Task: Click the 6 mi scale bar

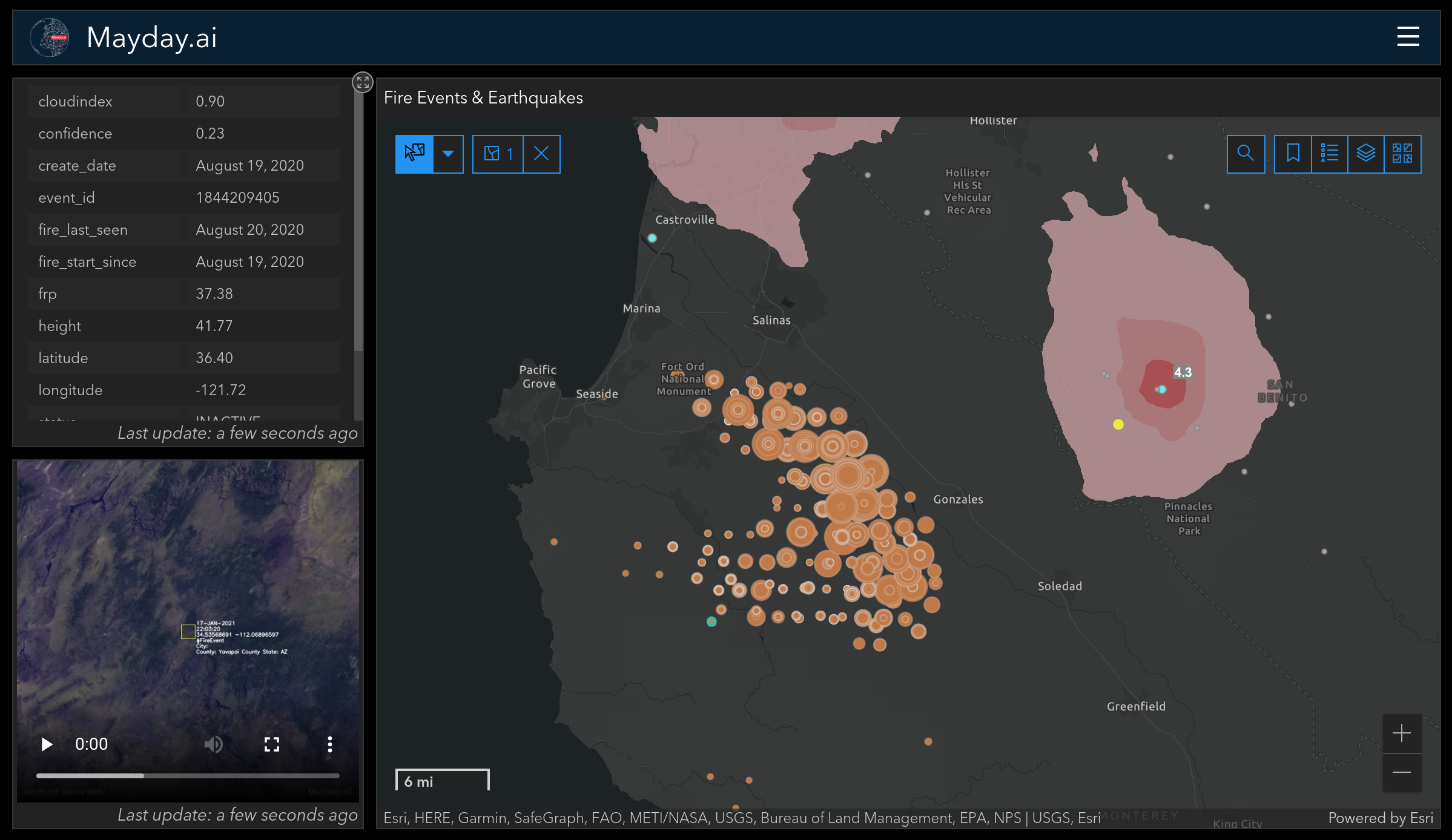Action: coord(442,780)
